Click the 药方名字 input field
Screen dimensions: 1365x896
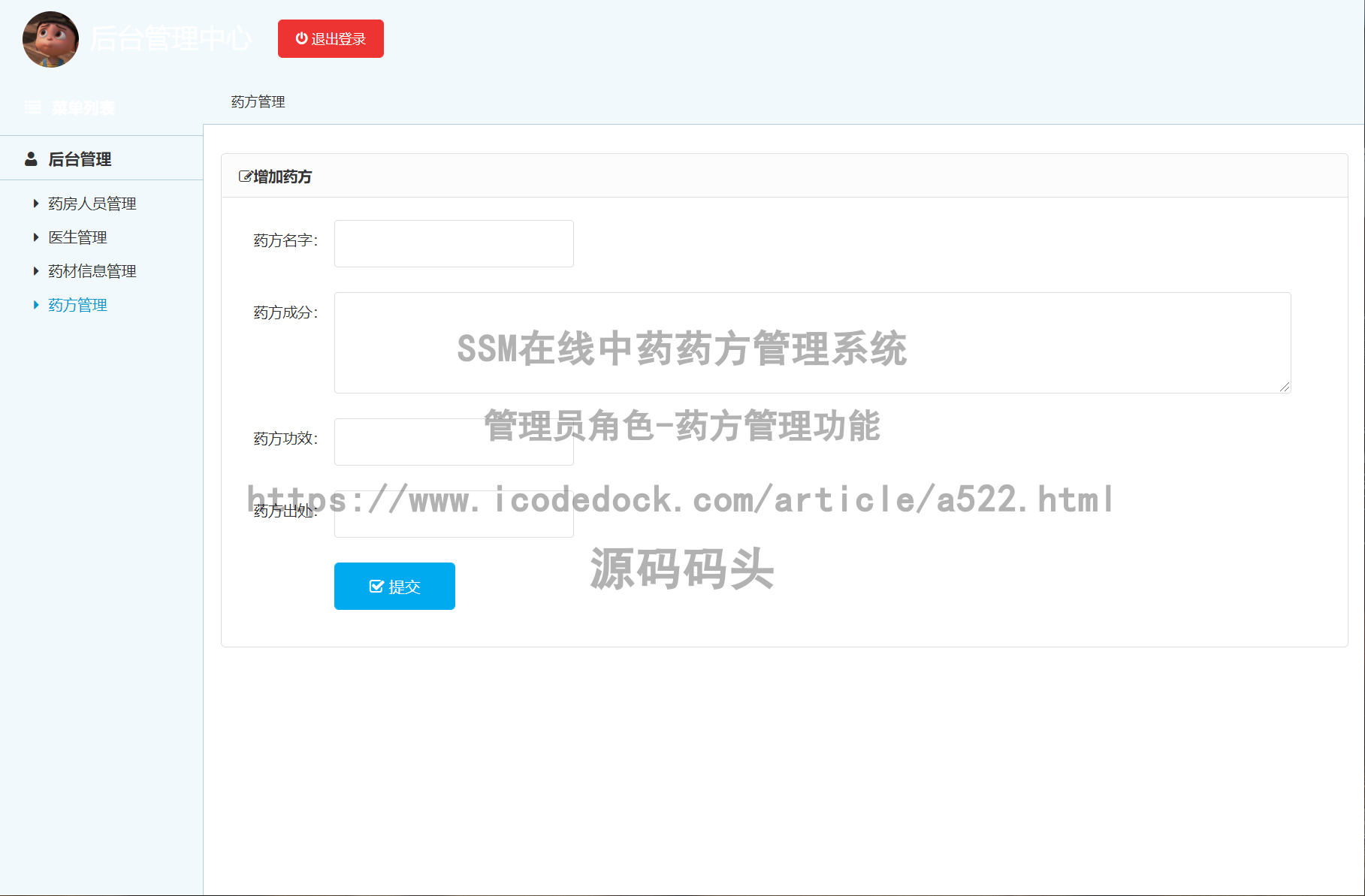tap(453, 243)
